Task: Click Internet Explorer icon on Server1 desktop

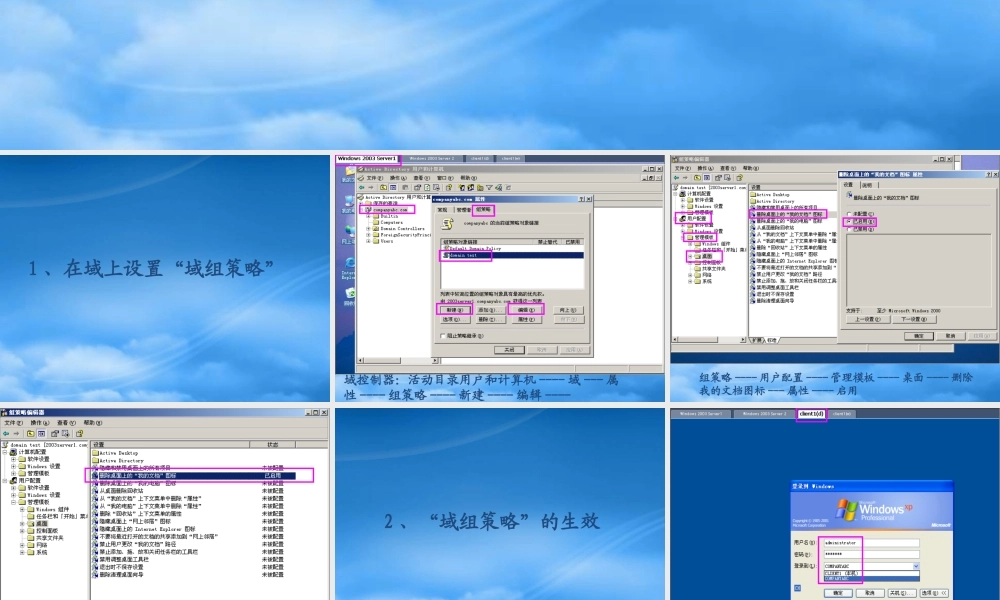Action: point(350,263)
